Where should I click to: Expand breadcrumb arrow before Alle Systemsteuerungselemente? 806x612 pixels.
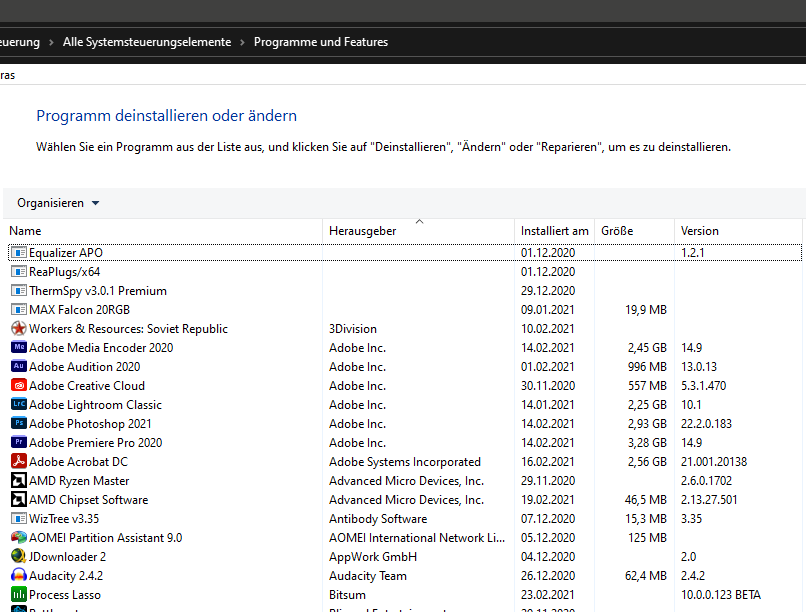pyautogui.click(x=51, y=42)
